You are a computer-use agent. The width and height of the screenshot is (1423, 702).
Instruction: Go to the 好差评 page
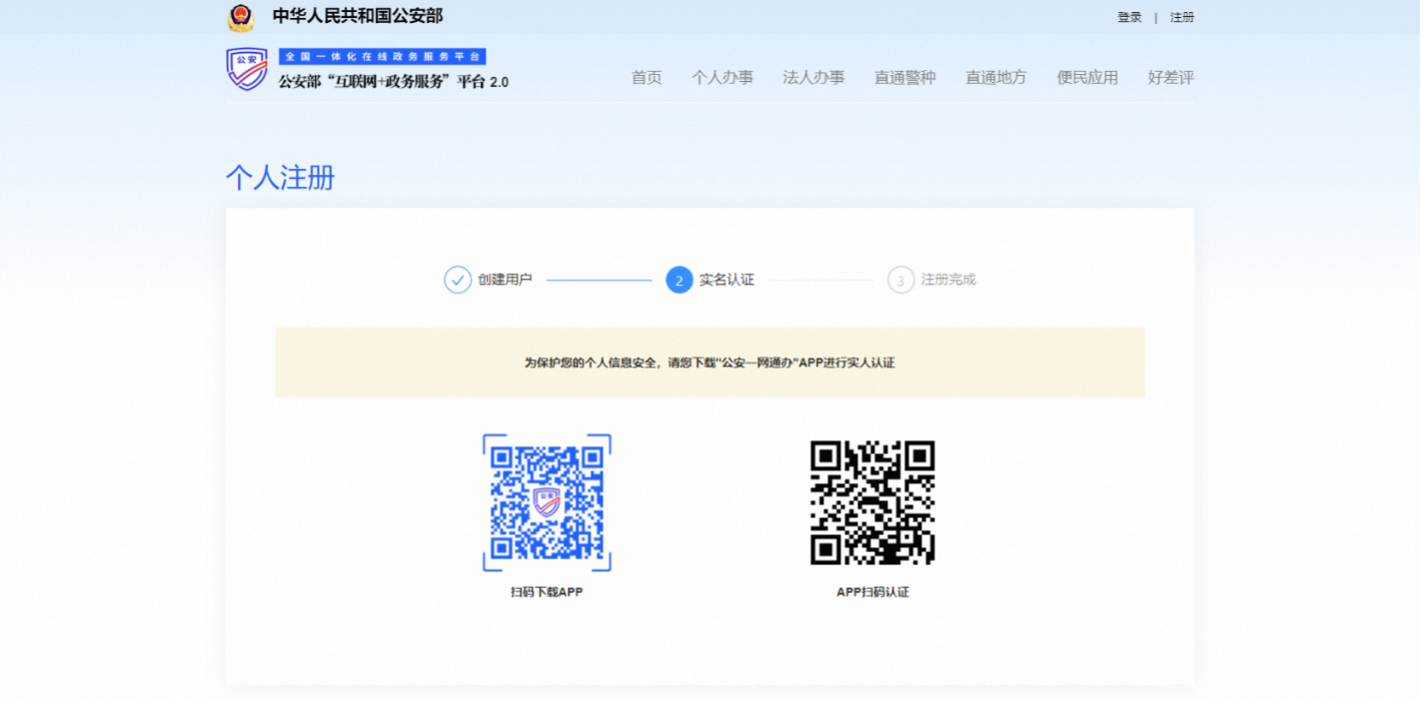tap(1168, 77)
